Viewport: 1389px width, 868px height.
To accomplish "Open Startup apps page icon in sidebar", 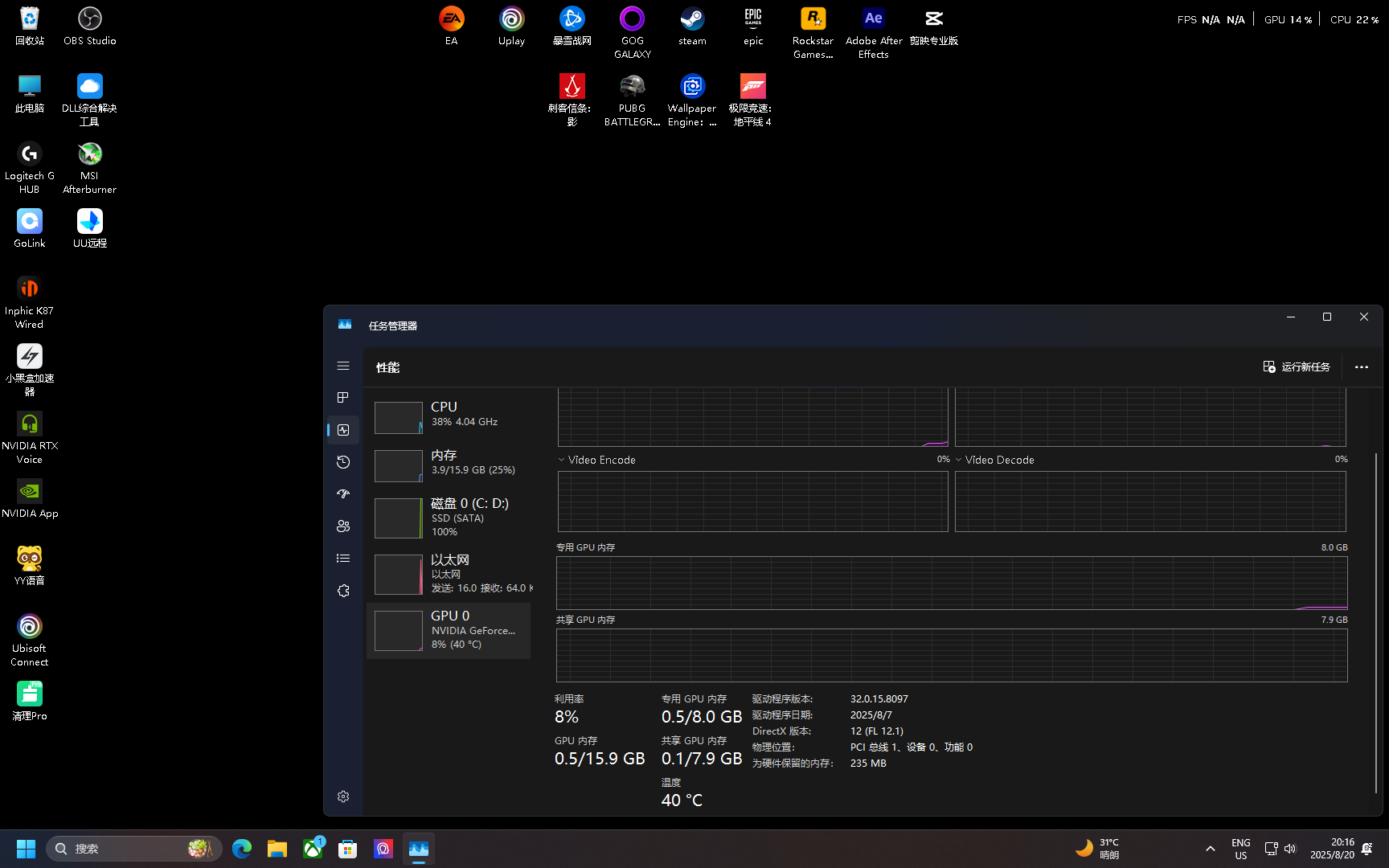I will click(x=343, y=494).
